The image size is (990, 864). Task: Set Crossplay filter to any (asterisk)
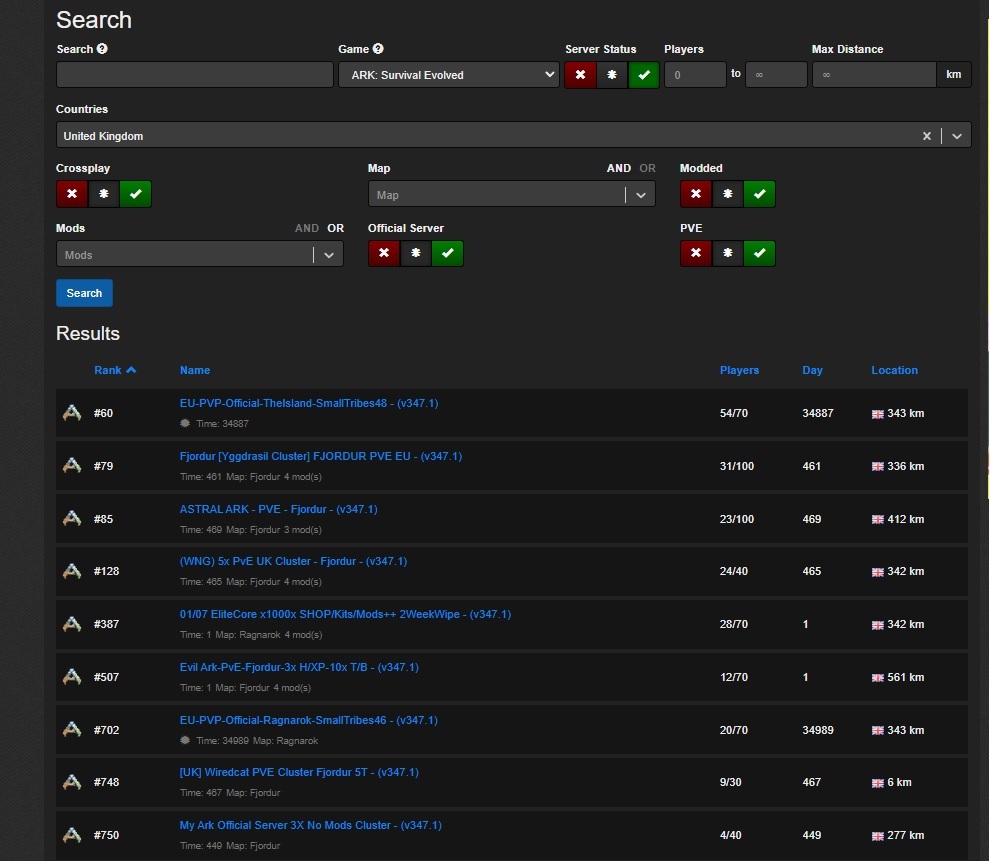pos(104,194)
